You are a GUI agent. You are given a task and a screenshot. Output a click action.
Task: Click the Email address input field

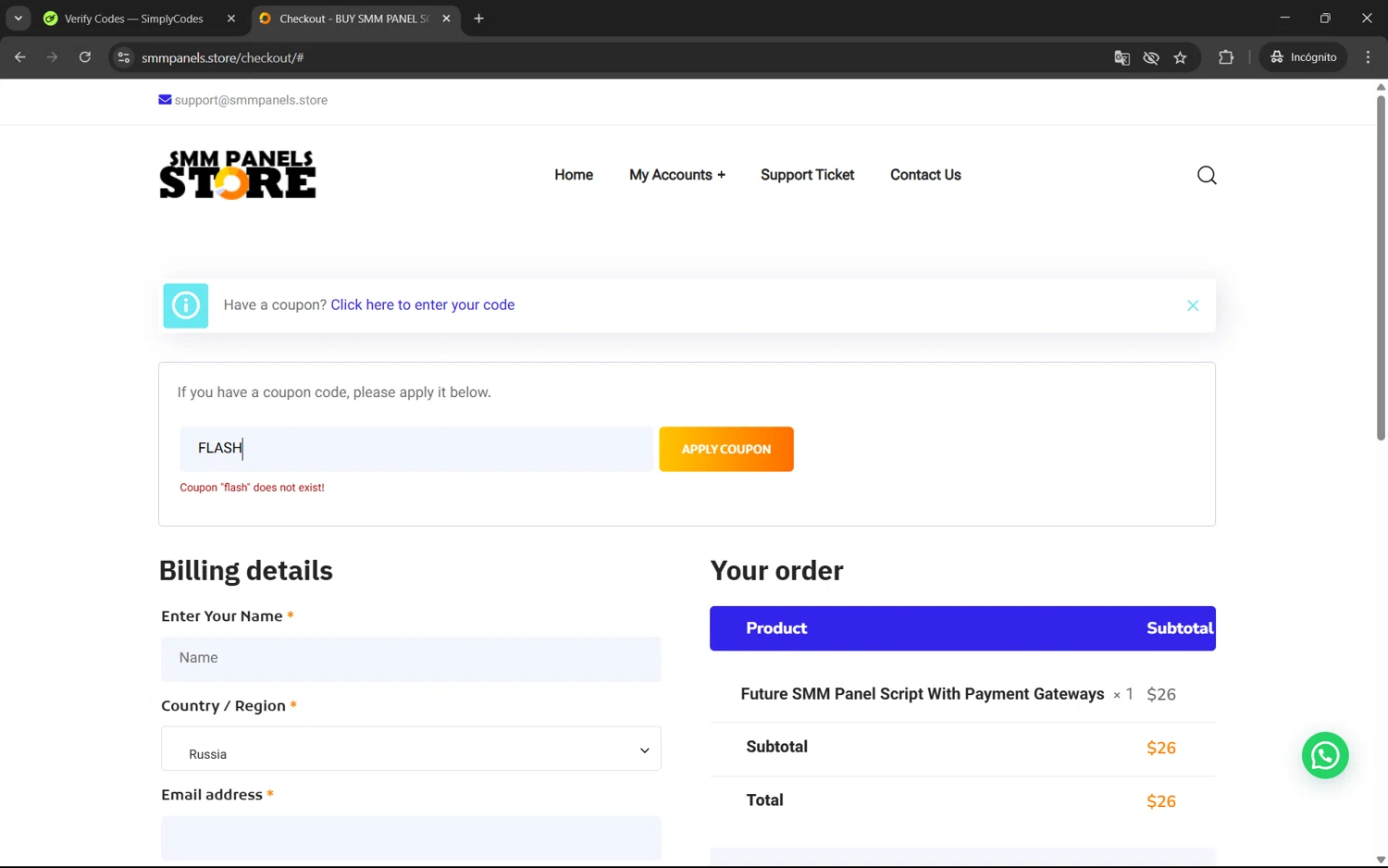(x=411, y=837)
